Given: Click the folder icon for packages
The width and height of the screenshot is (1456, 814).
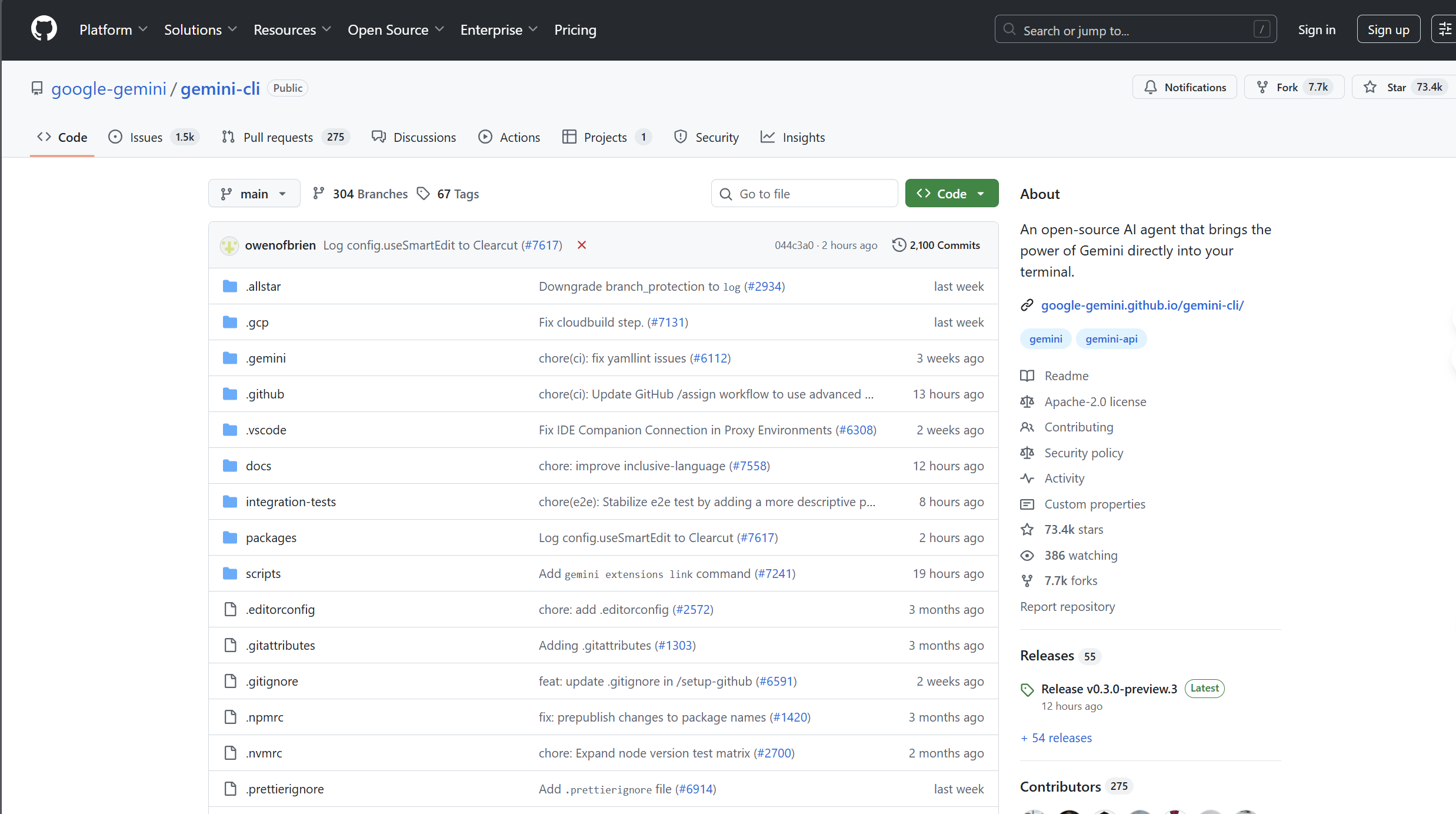Looking at the screenshot, I should [230, 537].
